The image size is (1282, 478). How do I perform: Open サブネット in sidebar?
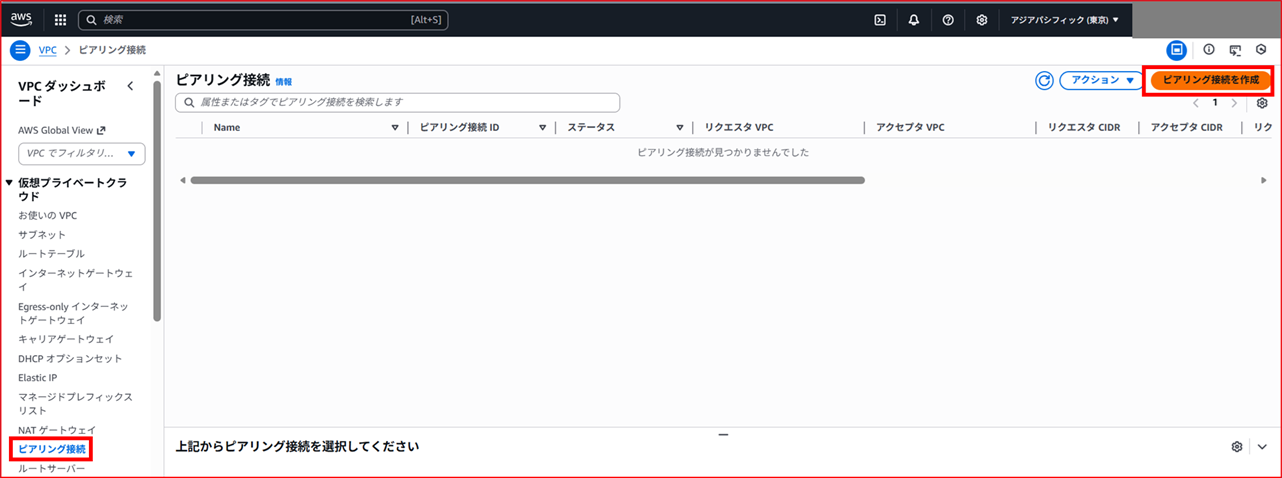pos(42,234)
